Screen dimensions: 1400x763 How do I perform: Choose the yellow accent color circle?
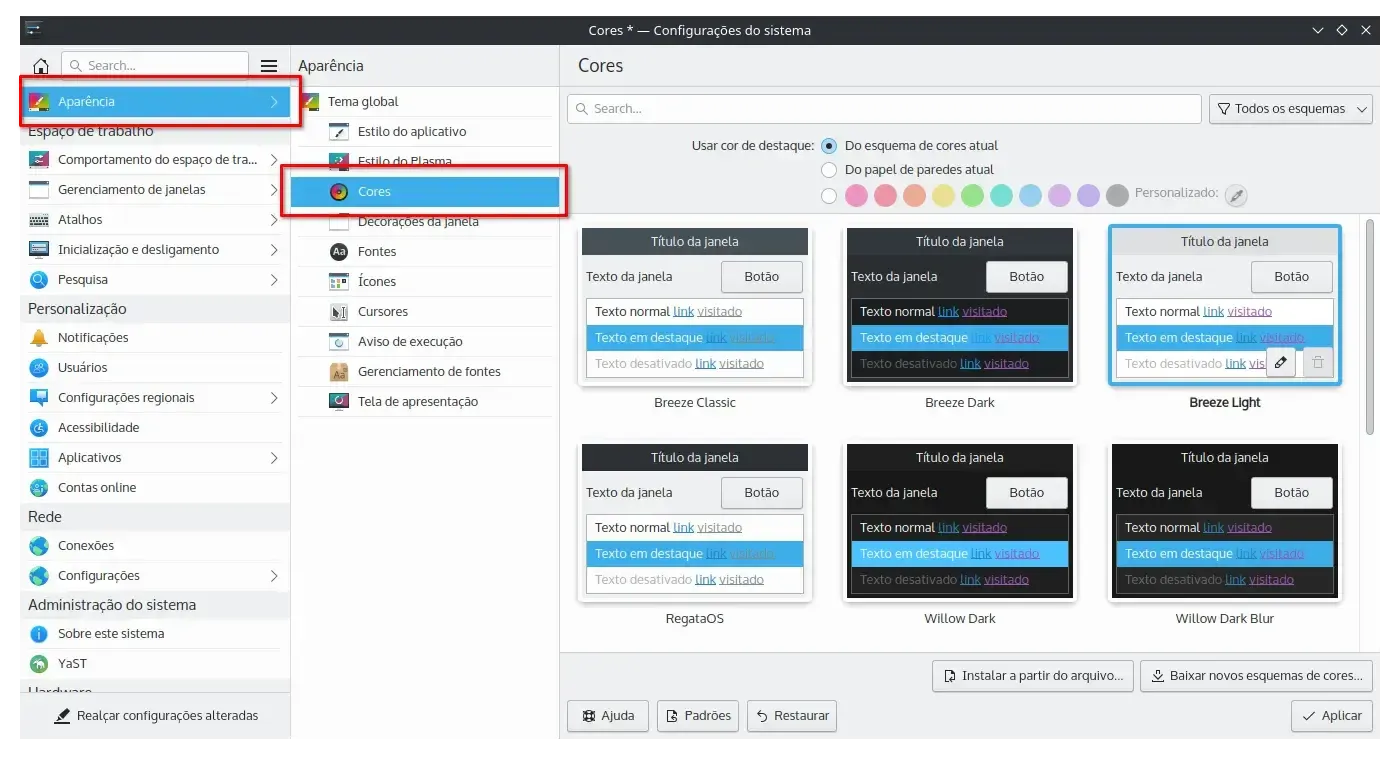pyautogui.click(x=943, y=195)
